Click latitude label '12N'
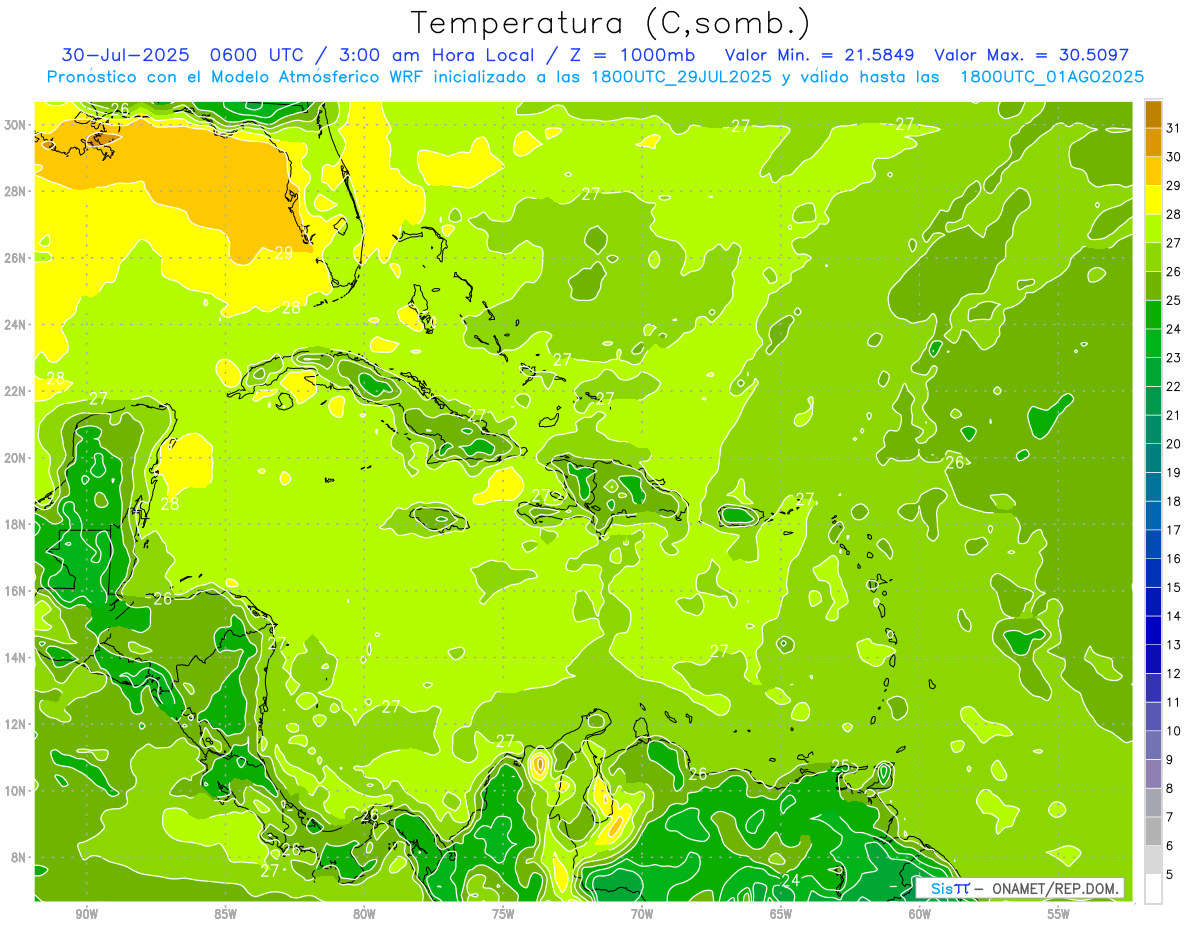The width and height of the screenshot is (1200, 927). click(16, 724)
